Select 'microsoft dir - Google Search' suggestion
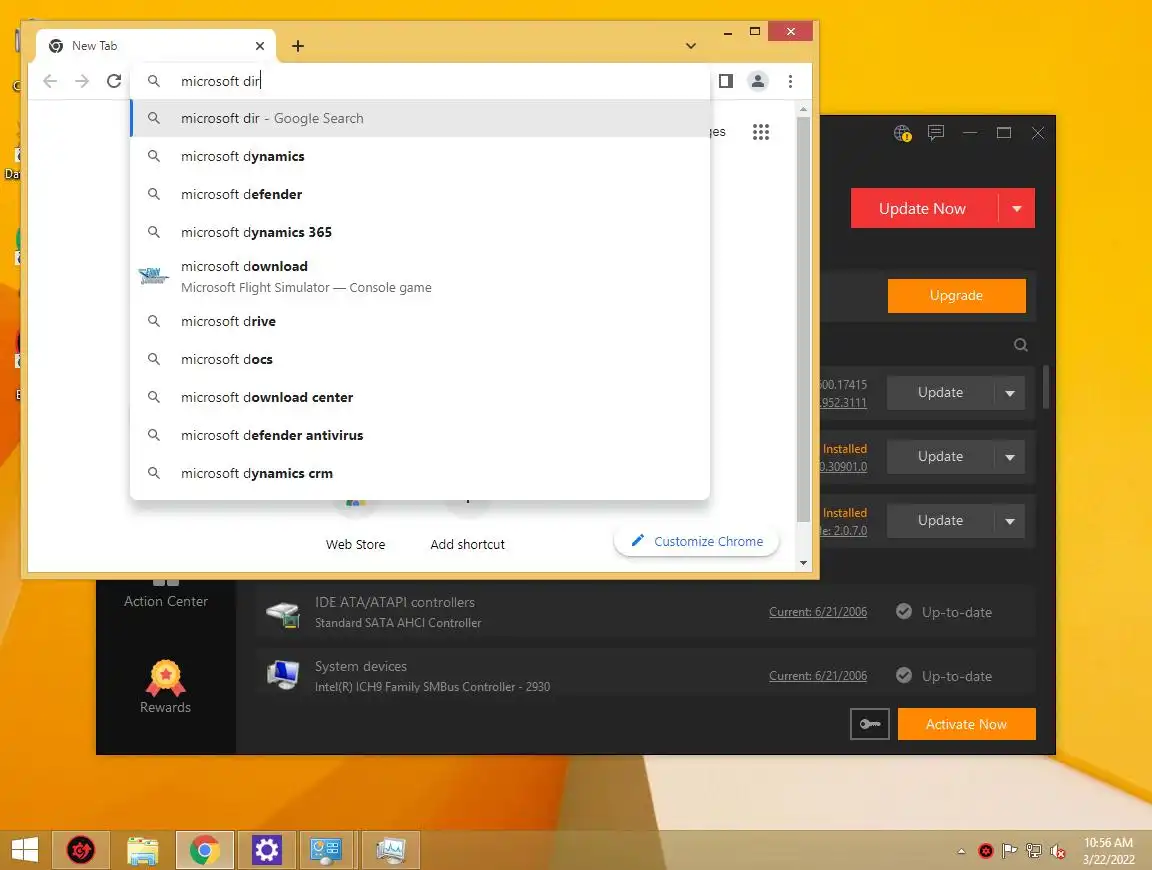1152x870 pixels. coord(420,118)
